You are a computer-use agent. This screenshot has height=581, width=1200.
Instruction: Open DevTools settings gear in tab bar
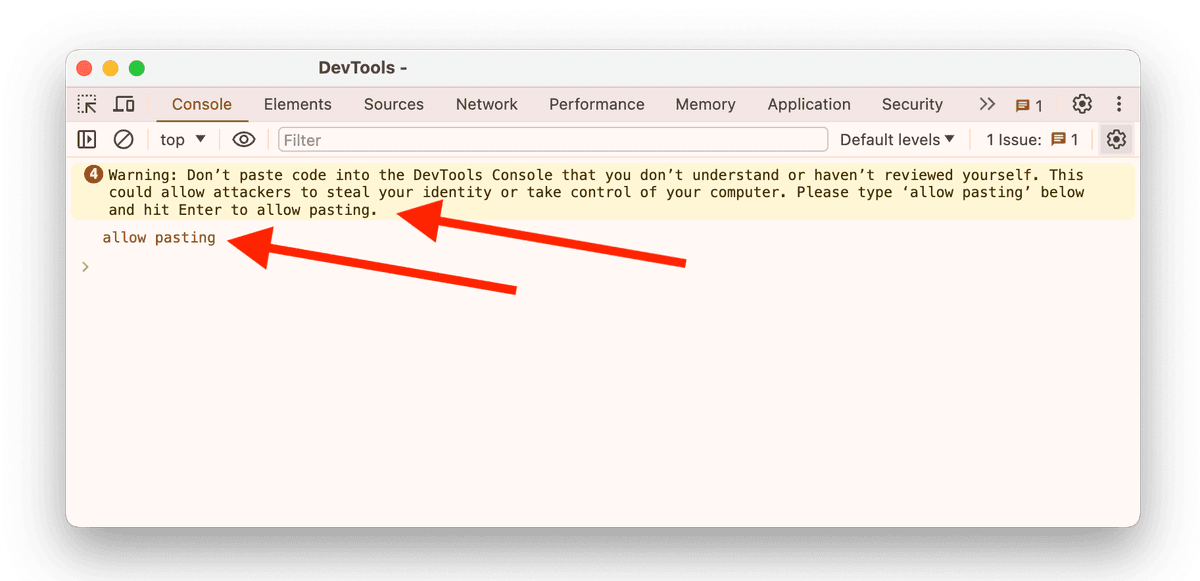1082,104
